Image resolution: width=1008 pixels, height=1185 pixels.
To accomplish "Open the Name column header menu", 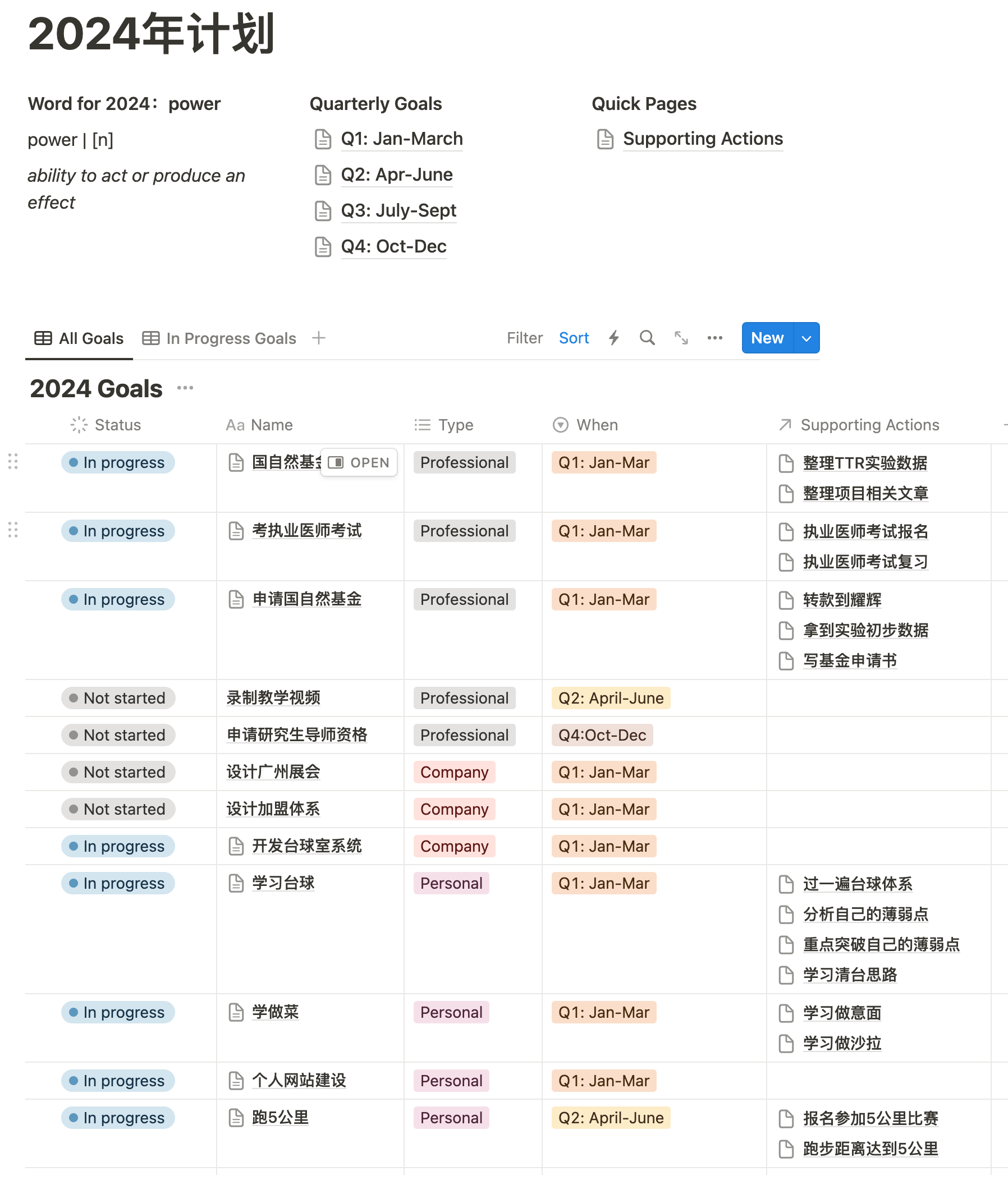I will pos(259,425).
